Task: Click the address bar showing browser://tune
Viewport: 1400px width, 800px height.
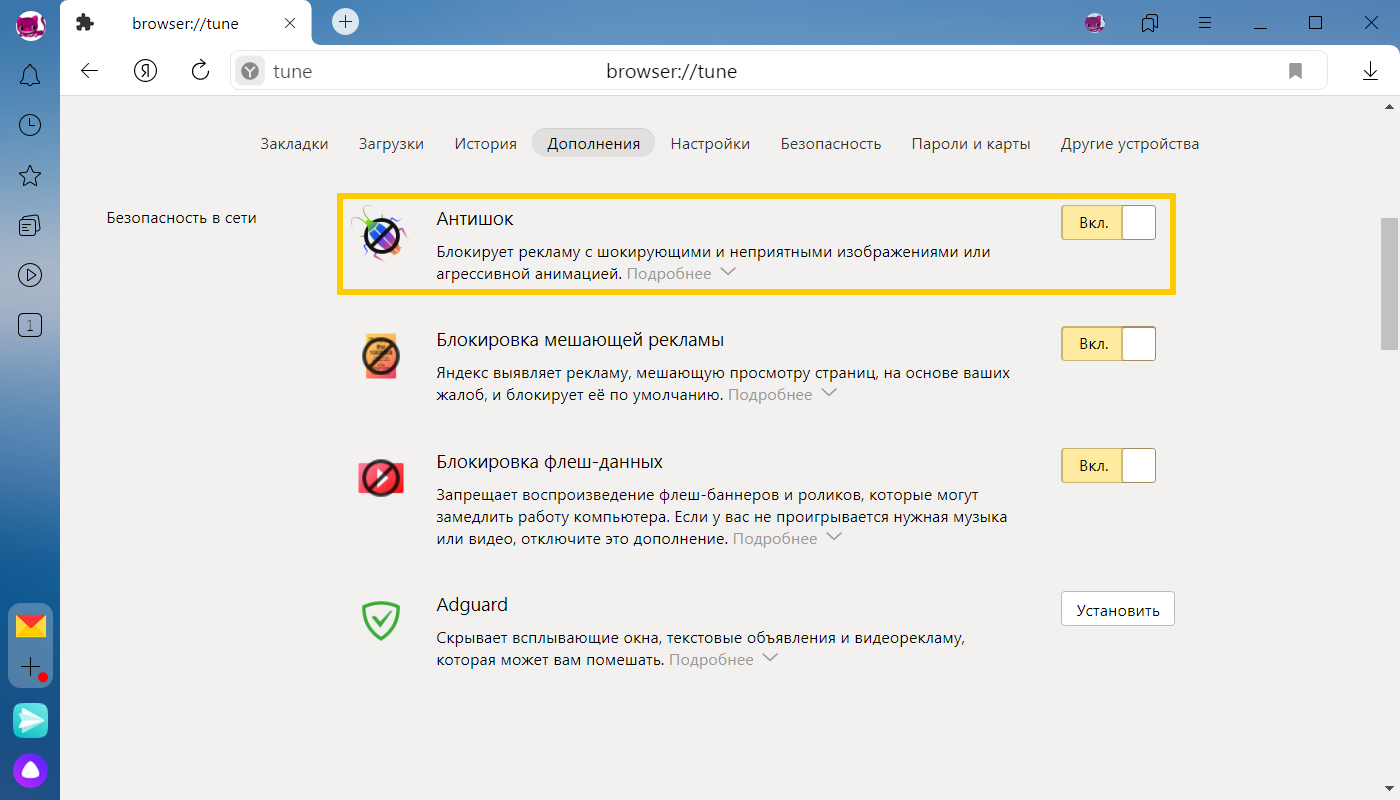Action: (780, 71)
